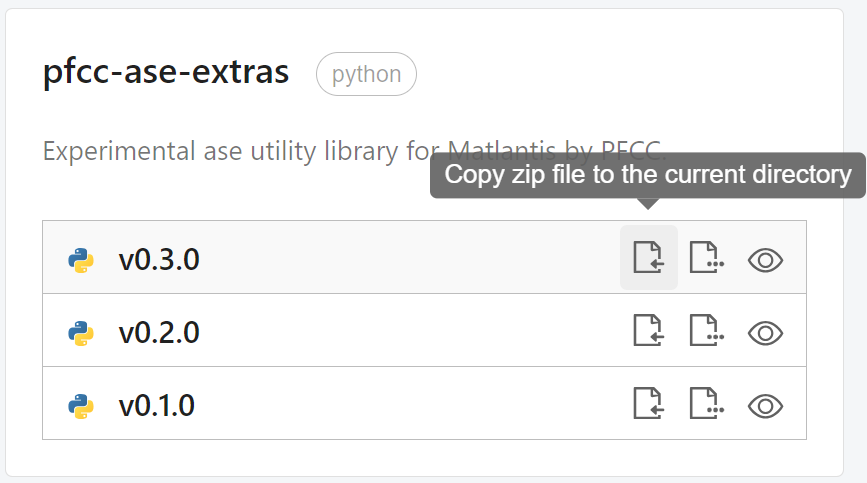Click the Copy zip file tooltip

click(647, 175)
